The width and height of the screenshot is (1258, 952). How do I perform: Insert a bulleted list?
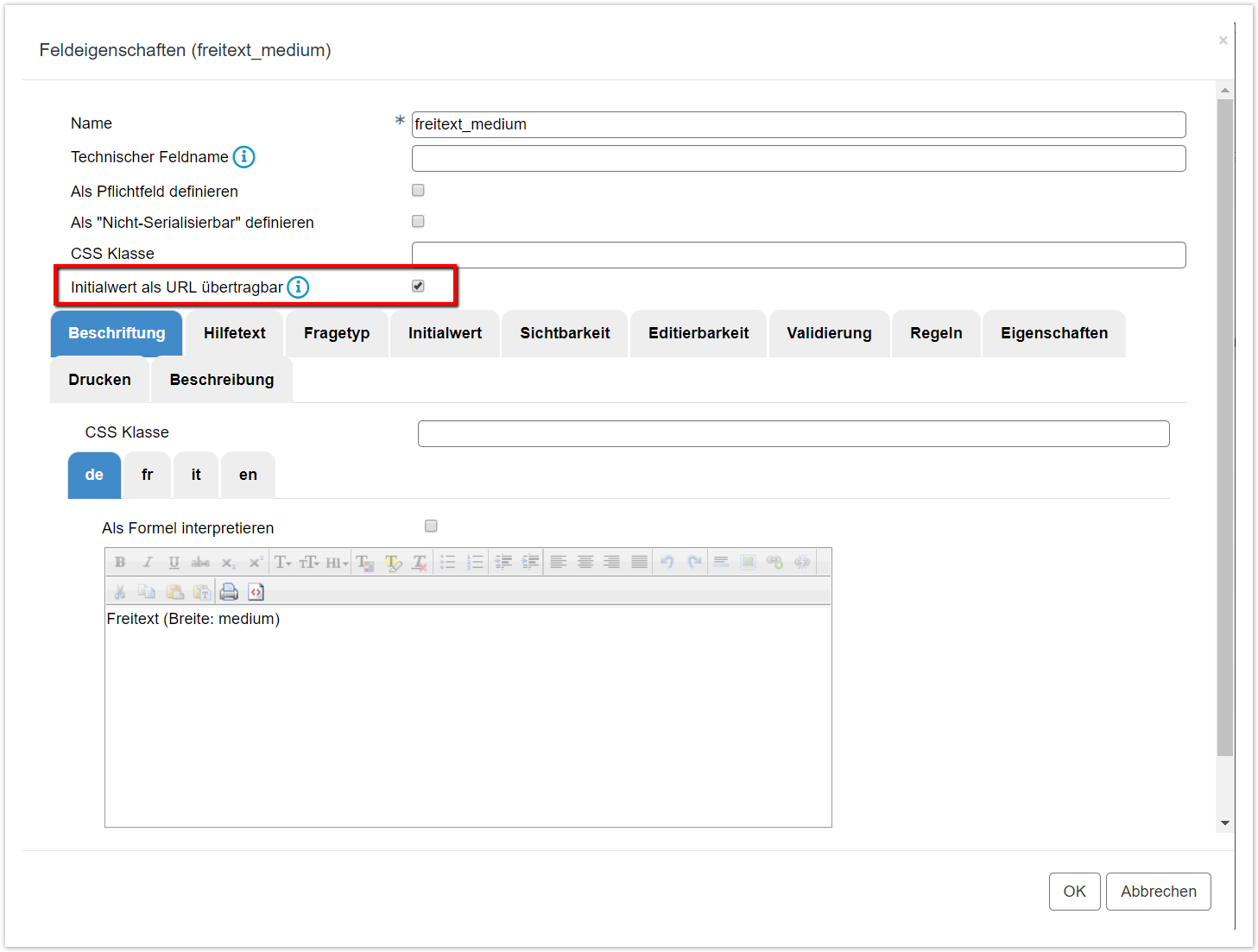(447, 562)
